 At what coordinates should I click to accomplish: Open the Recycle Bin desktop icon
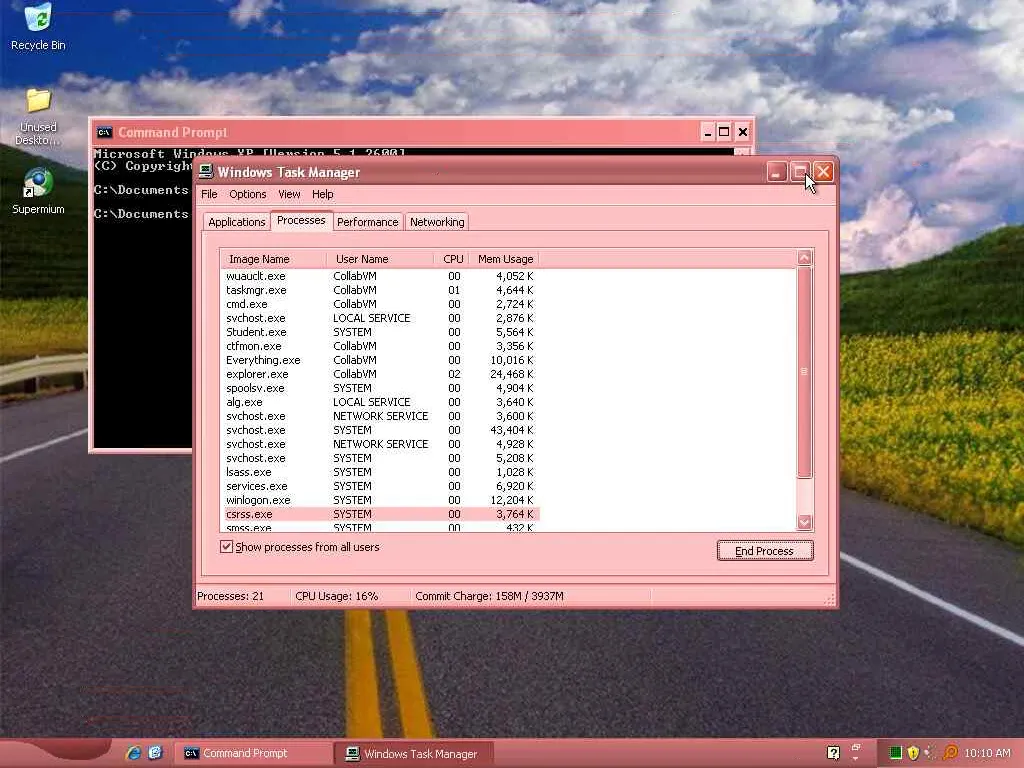tap(38, 26)
